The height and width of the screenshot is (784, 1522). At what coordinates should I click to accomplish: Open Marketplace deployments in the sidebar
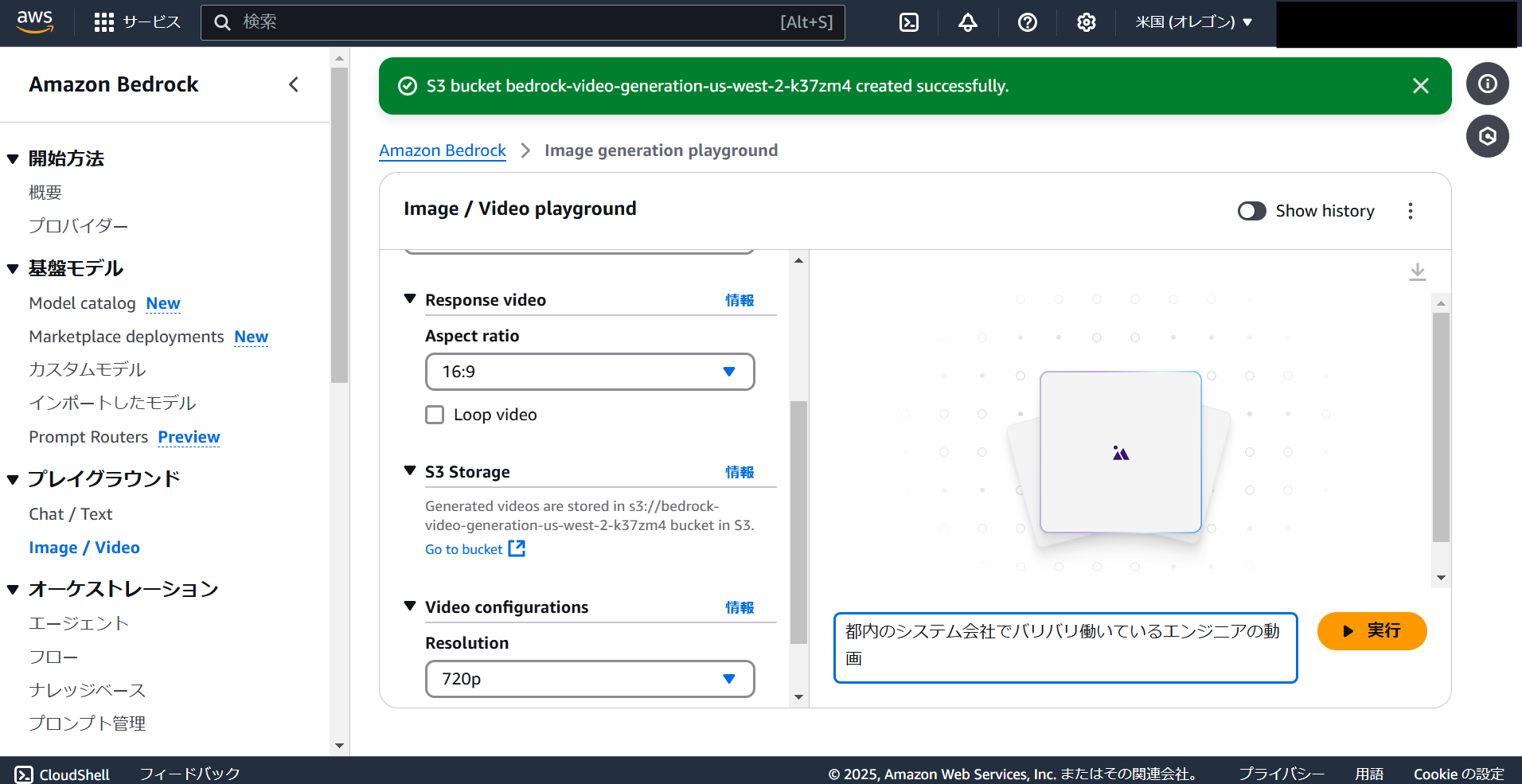click(x=127, y=337)
